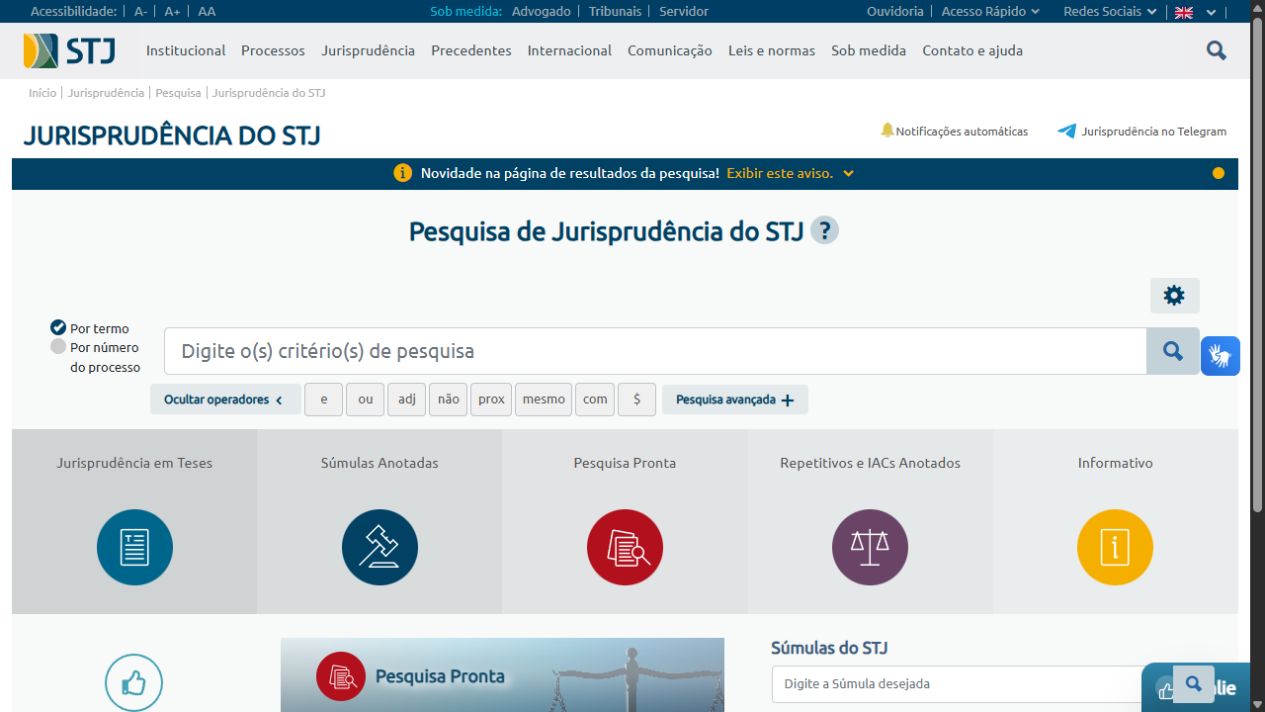Insert the '$' operator
This screenshot has width=1265, height=712.
pyautogui.click(x=636, y=399)
